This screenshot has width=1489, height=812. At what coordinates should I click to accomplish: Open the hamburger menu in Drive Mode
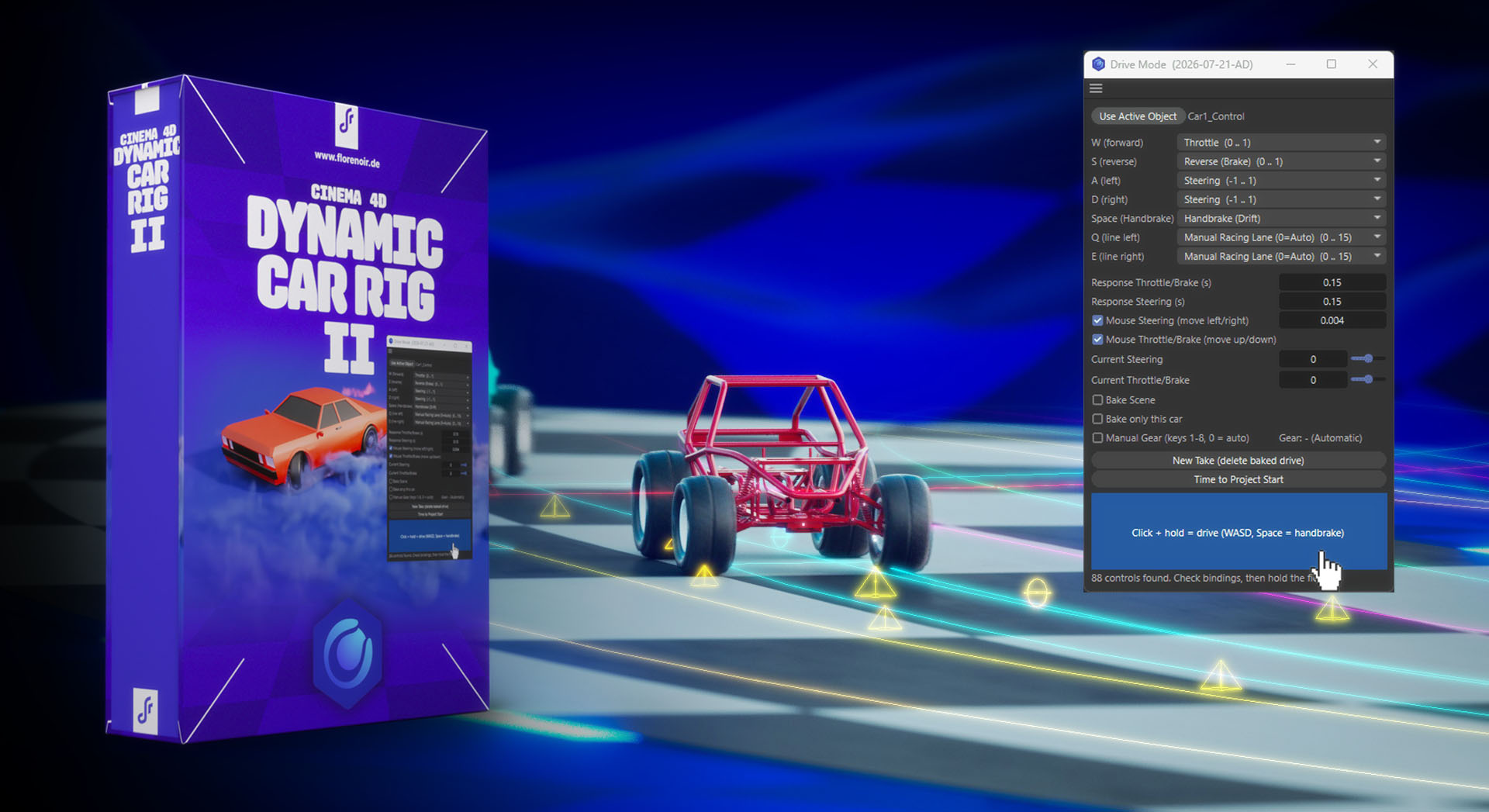[1096, 88]
